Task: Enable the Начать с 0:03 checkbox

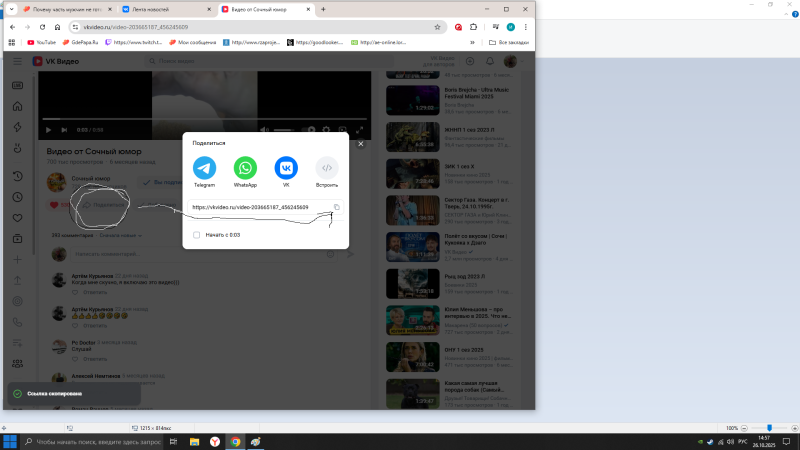Action: point(197,235)
